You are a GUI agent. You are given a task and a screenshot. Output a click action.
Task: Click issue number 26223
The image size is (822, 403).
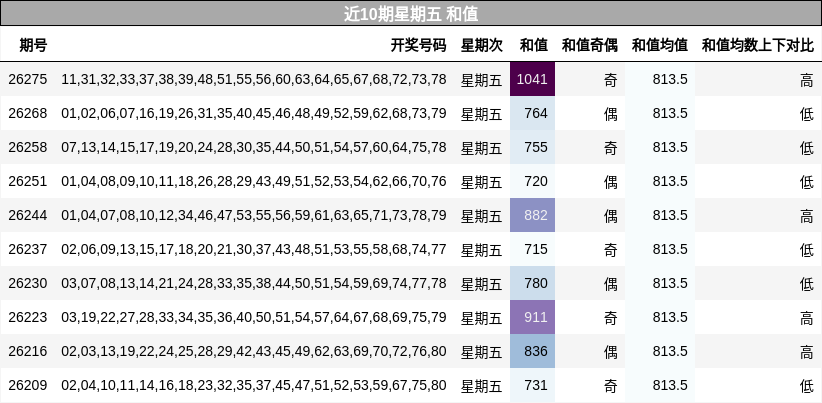[x=28, y=317]
